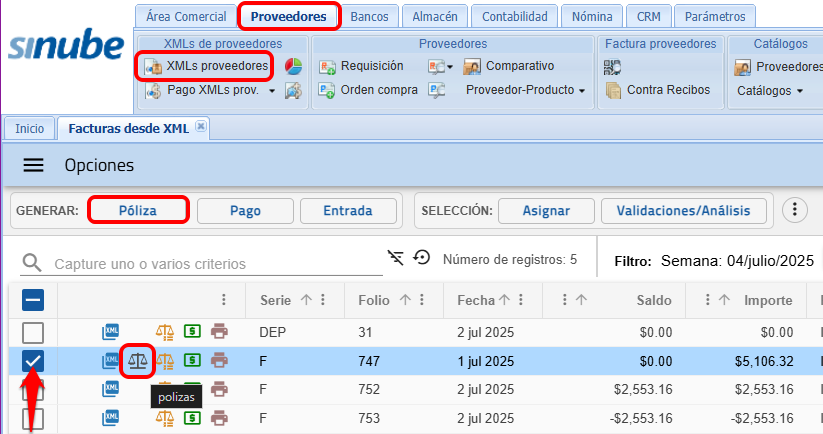Image resolution: width=823 pixels, height=434 pixels.
Task: Open the Fecha column options menu
Action: [521, 300]
